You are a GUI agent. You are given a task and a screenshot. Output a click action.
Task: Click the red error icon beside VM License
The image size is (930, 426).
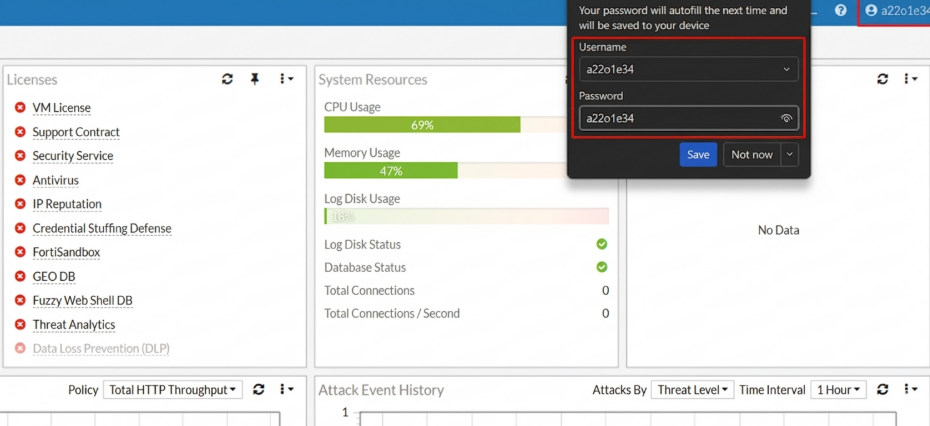pos(20,107)
